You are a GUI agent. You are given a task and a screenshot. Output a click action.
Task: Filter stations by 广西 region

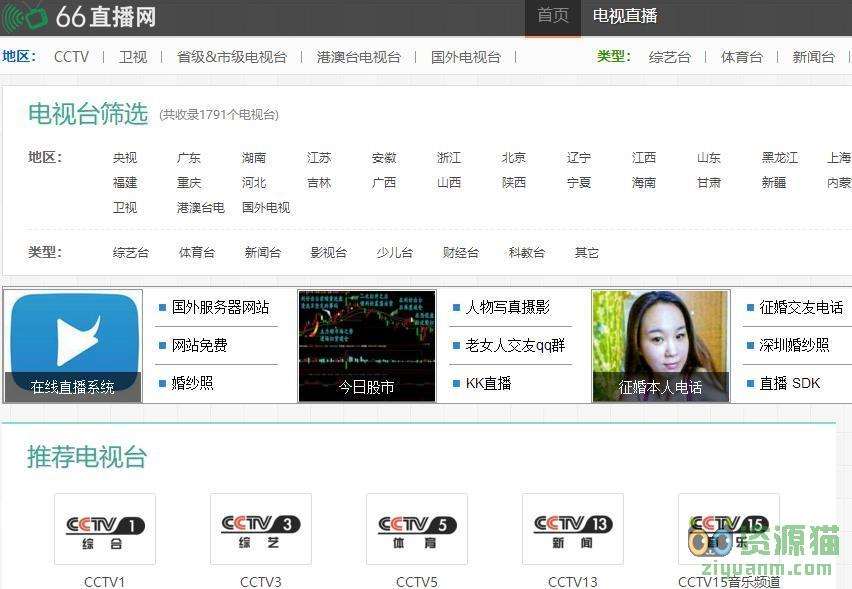point(384,183)
